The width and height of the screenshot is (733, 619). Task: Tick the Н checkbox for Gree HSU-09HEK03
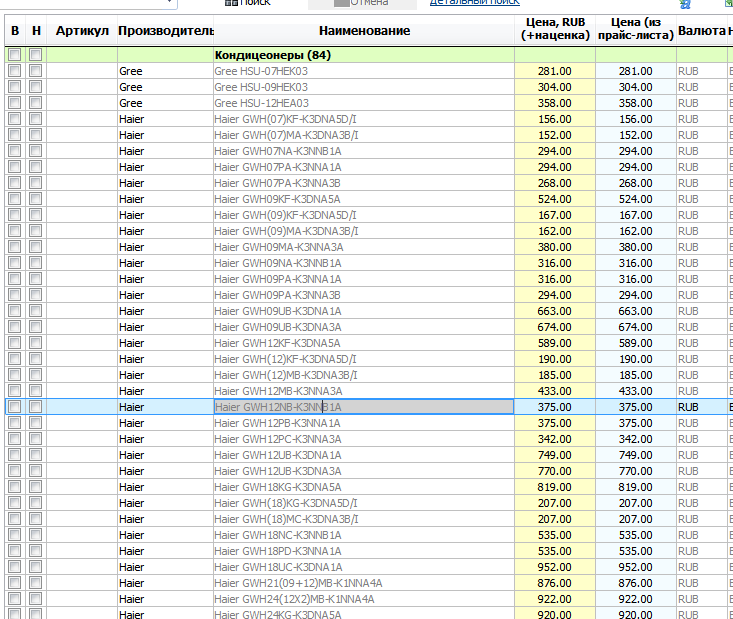click(35, 86)
